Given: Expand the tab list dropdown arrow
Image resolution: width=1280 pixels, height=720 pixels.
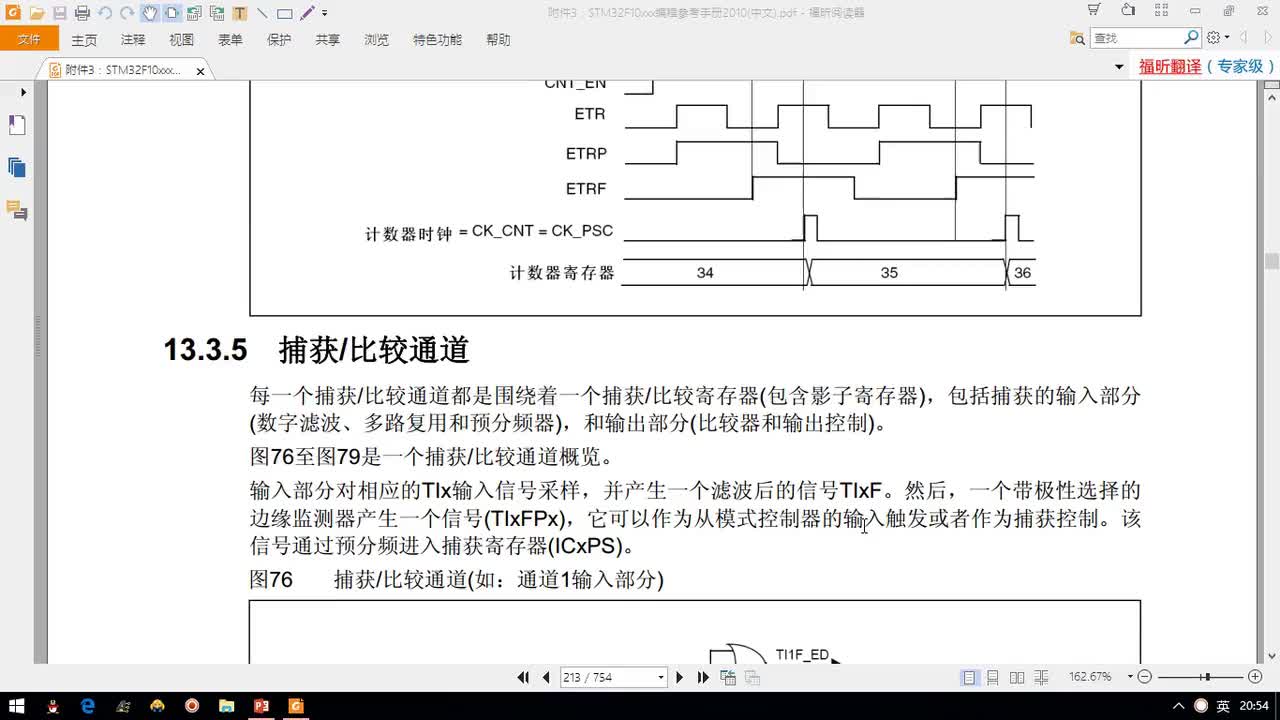Looking at the screenshot, I should point(1119,67).
